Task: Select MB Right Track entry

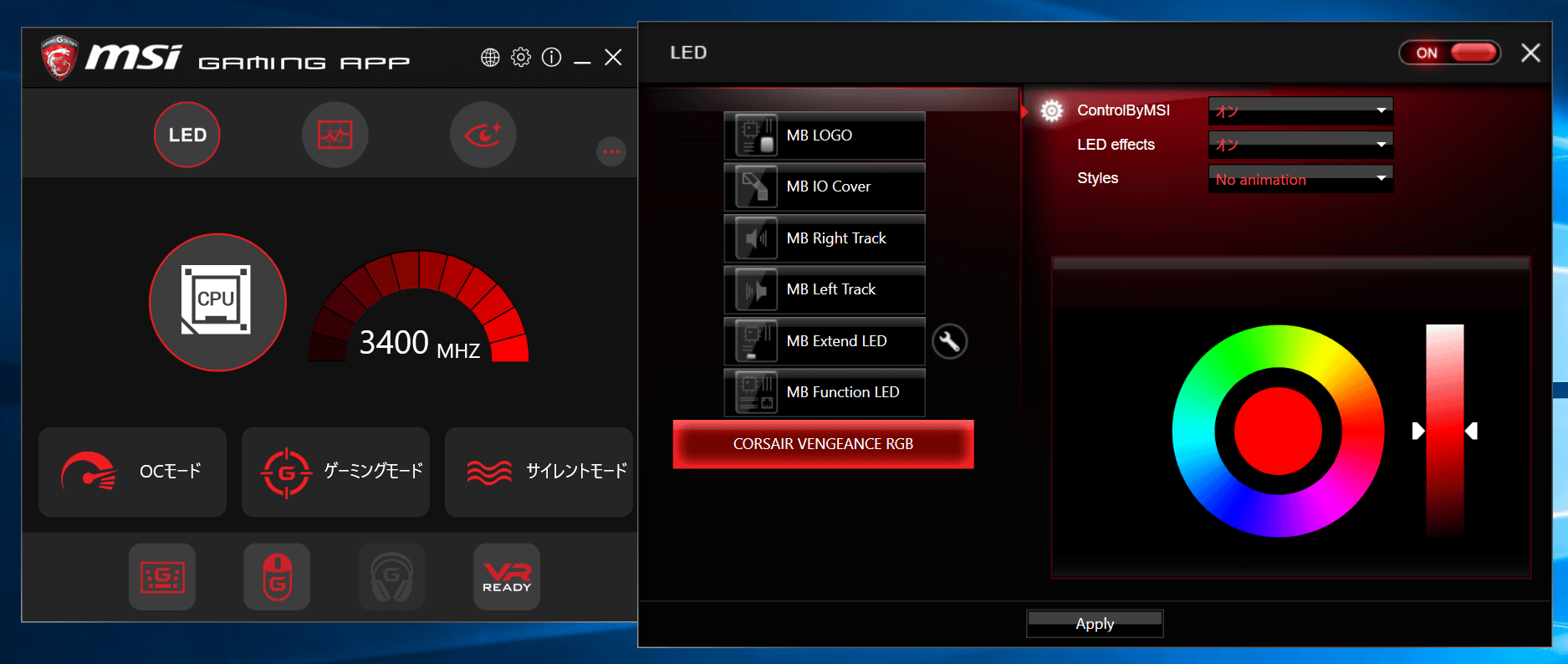Action: click(x=825, y=238)
